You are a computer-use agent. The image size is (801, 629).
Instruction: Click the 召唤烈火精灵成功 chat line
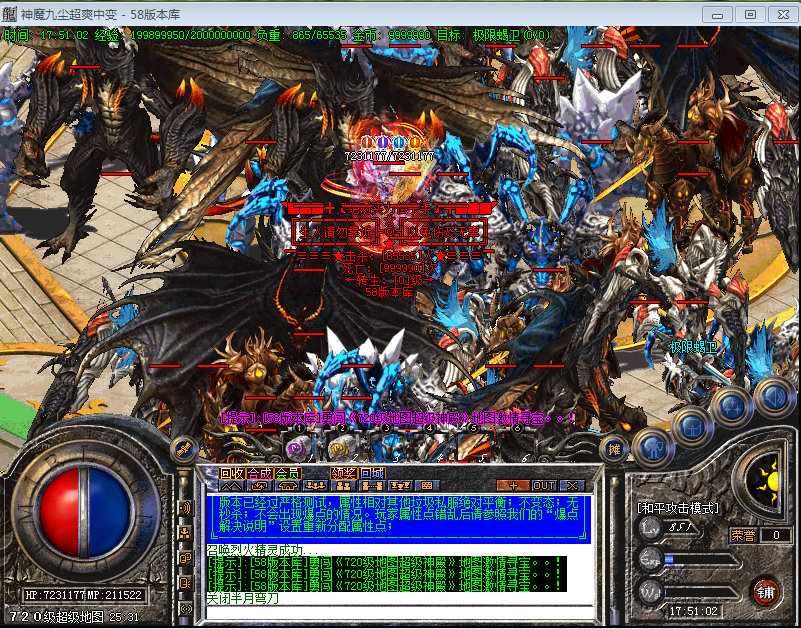[x=262, y=551]
